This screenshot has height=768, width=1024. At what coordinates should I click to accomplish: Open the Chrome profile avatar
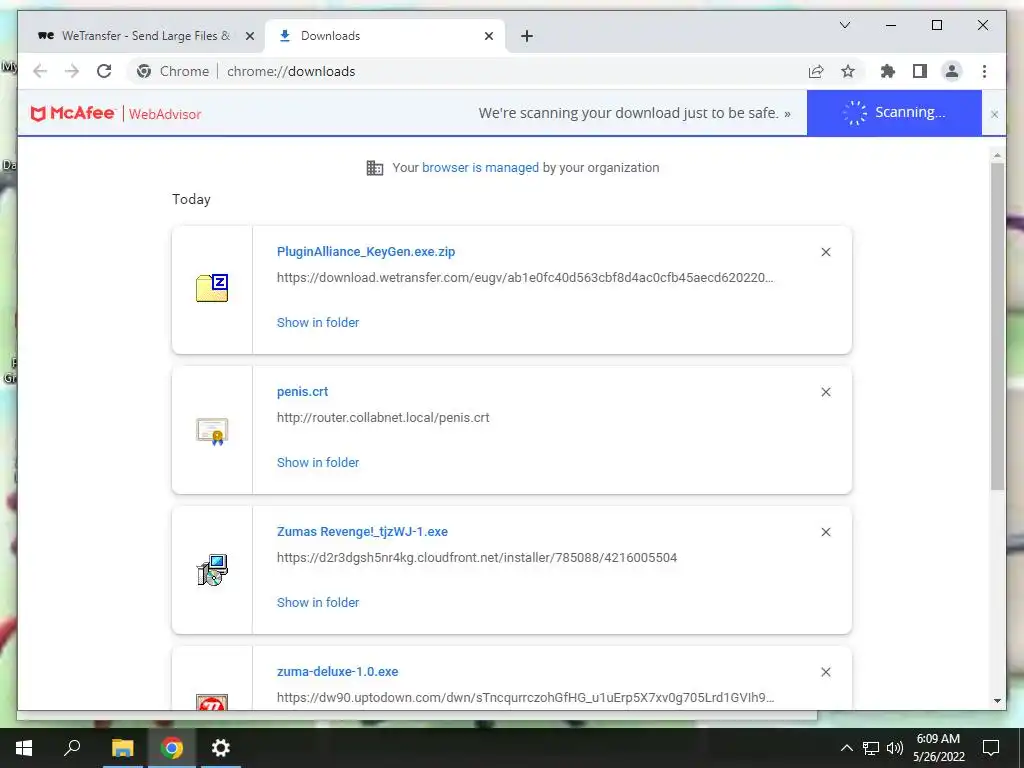(952, 71)
